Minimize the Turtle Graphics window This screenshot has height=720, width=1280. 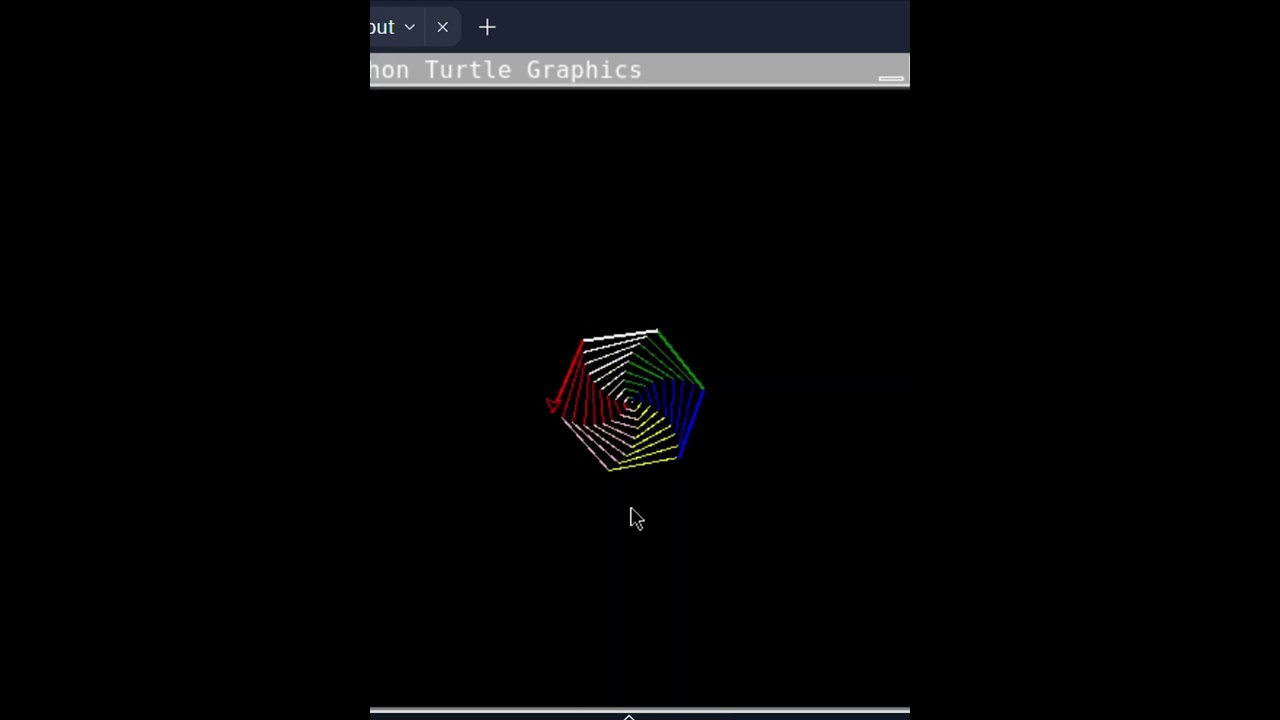pyautogui.click(x=891, y=77)
